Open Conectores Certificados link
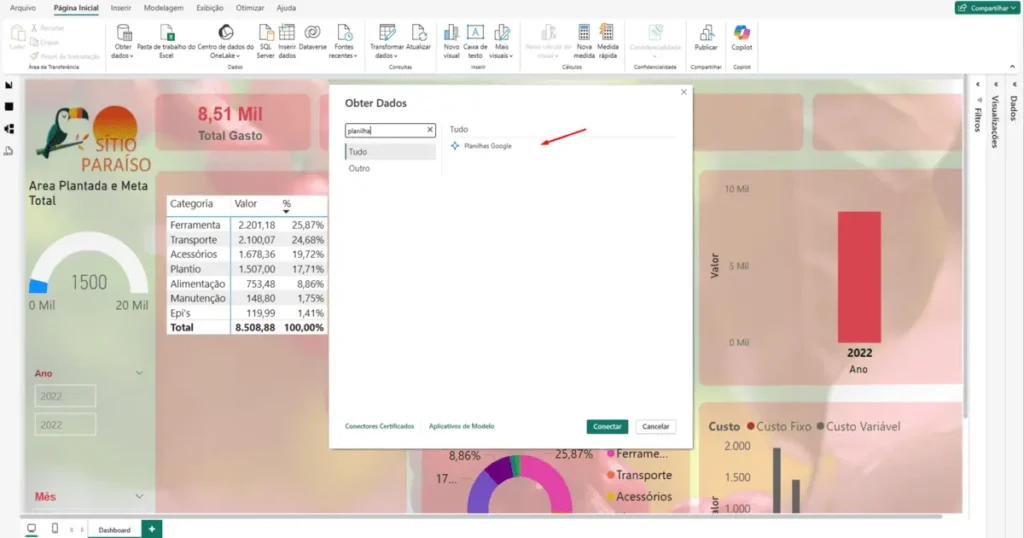Screen dimensions: 1024x538 click(x=379, y=426)
